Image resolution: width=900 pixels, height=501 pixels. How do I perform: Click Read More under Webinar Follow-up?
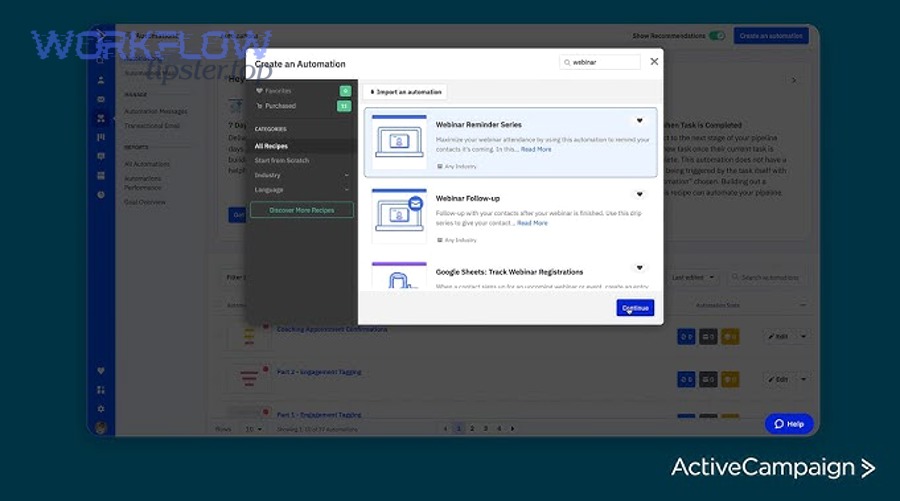pyautogui.click(x=532, y=223)
